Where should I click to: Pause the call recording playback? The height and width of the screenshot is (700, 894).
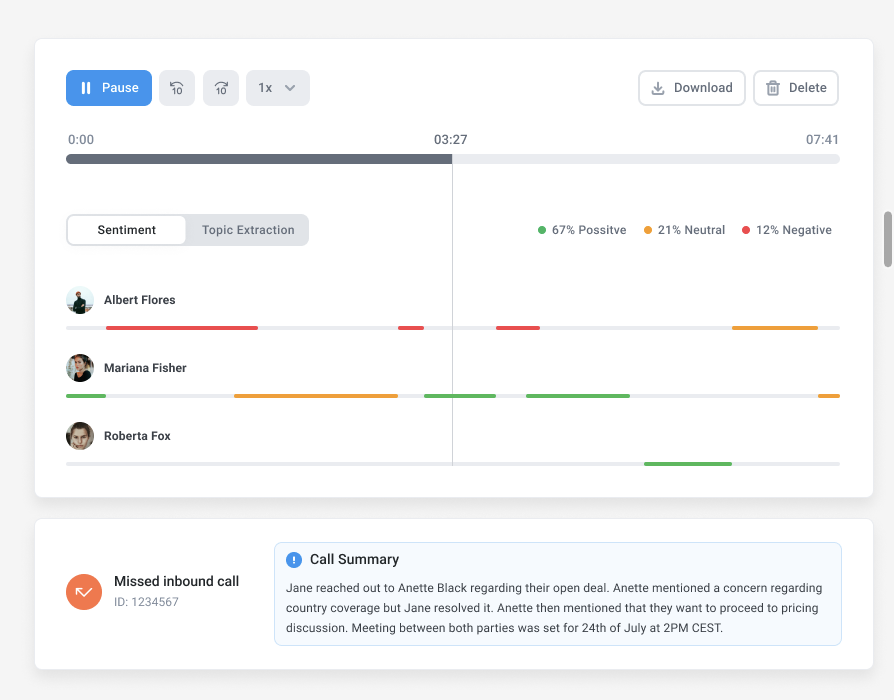[109, 88]
